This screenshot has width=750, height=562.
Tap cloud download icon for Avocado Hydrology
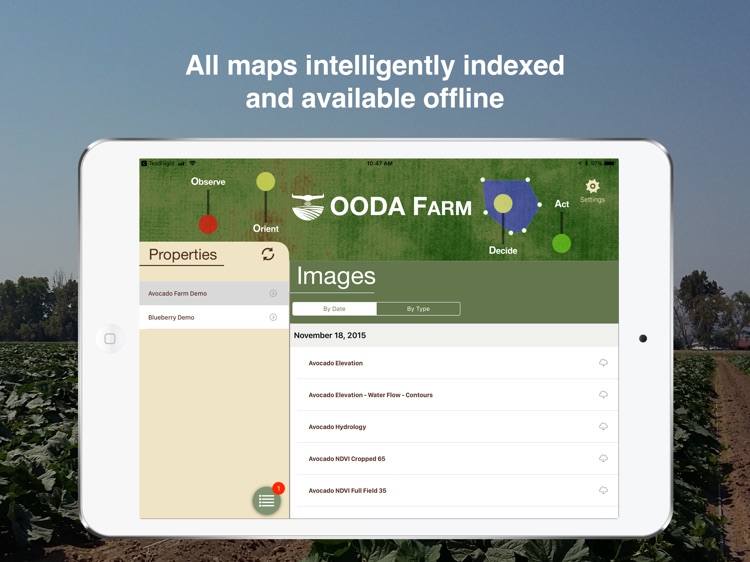[x=603, y=426]
